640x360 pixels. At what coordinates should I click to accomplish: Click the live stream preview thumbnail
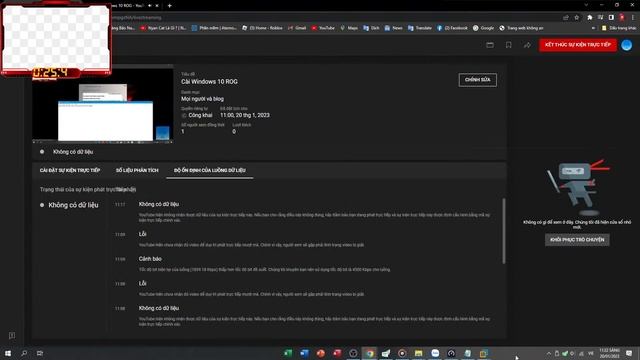pos(103,104)
